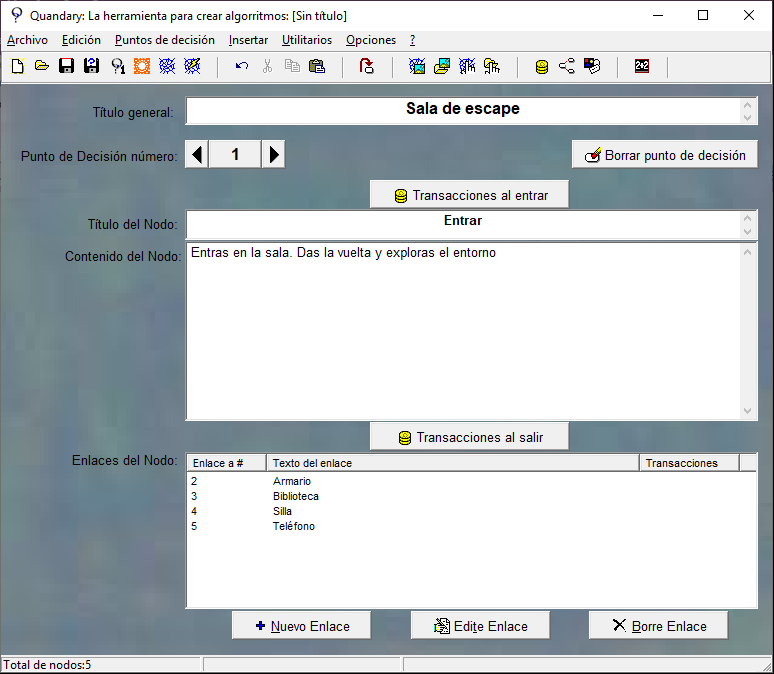Click the Undo arrow icon
The height and width of the screenshot is (674, 774).
242,67
